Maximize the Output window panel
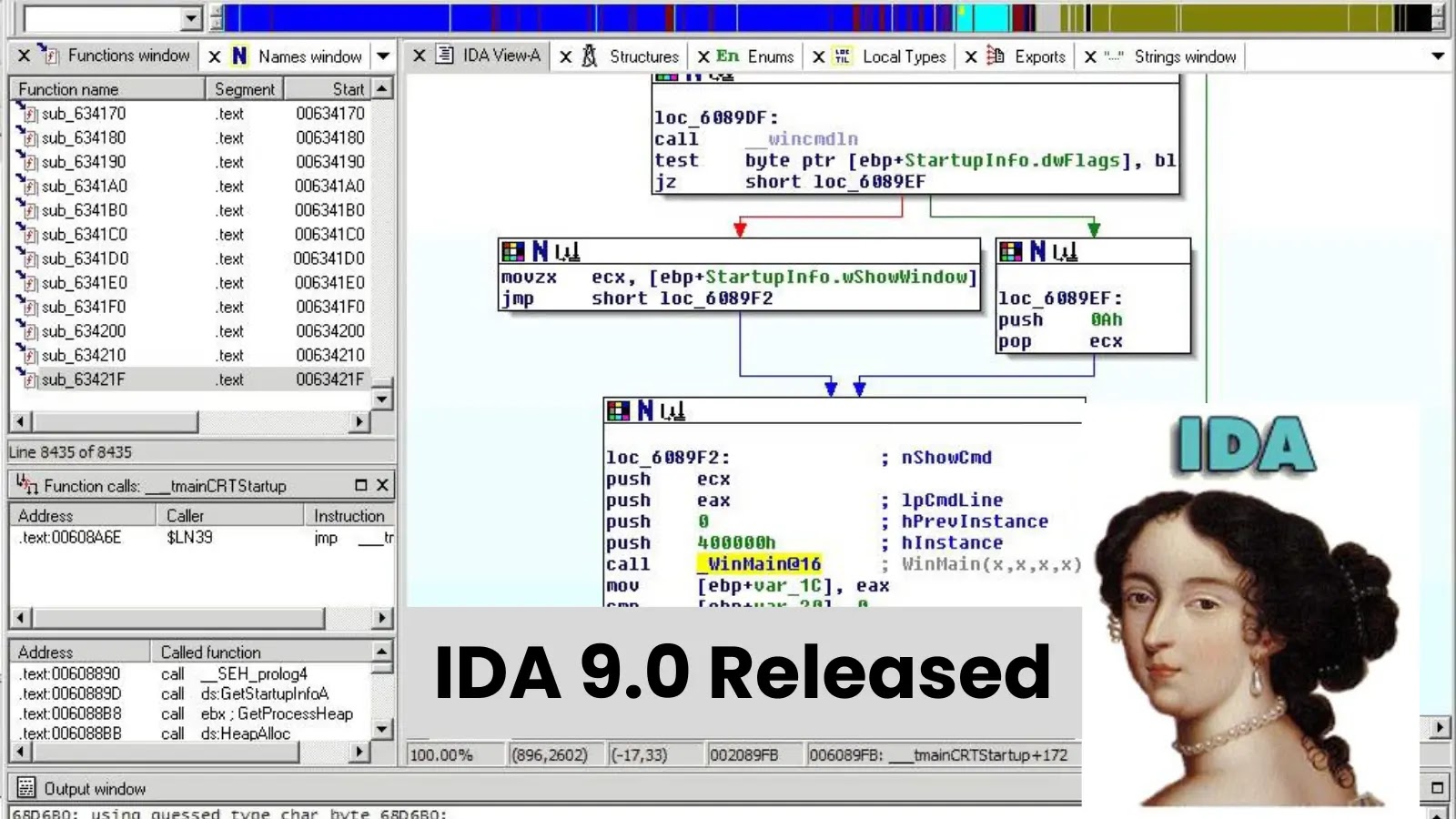Image resolution: width=1456 pixels, height=819 pixels. [1438, 788]
